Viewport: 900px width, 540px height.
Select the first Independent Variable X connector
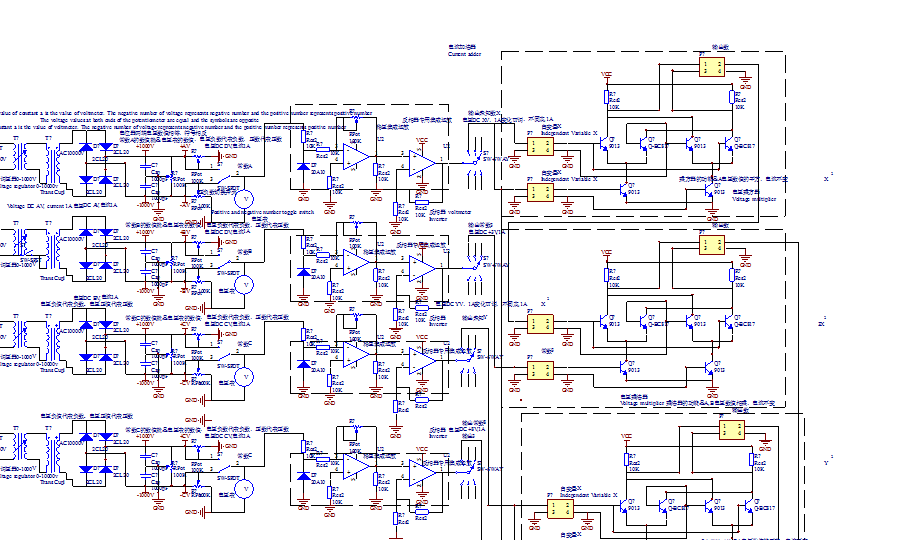[x=541, y=147]
